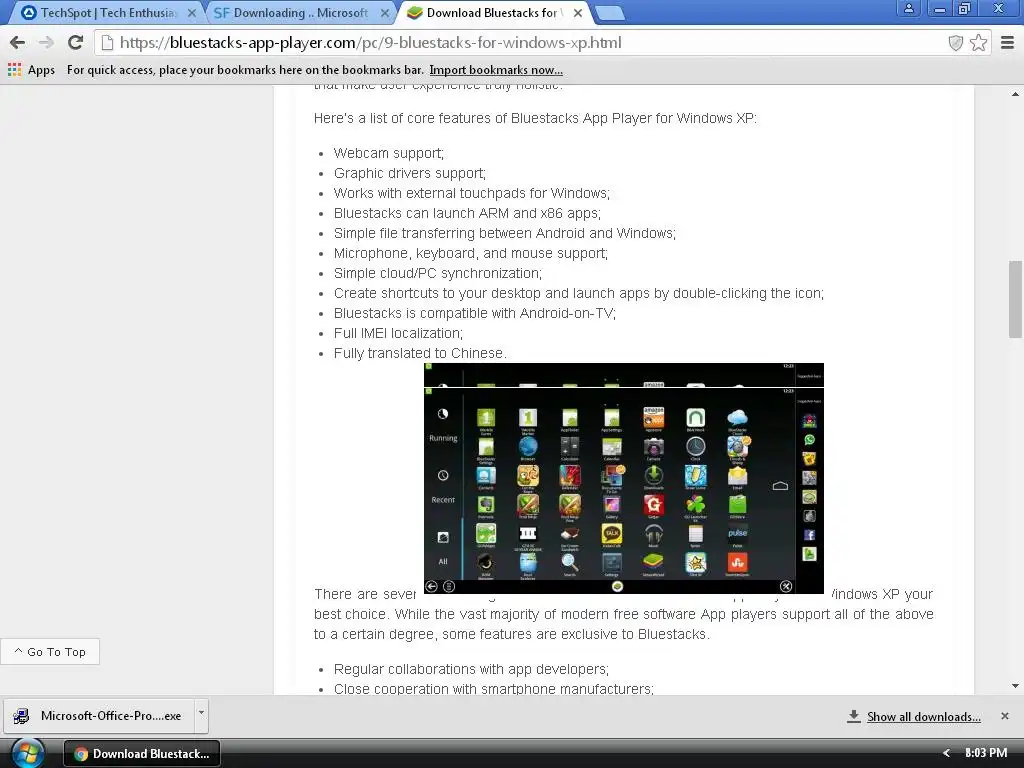The image size is (1024, 768).
Task: Click the back arrow in Bluestacks screenshot
Action: [431, 586]
